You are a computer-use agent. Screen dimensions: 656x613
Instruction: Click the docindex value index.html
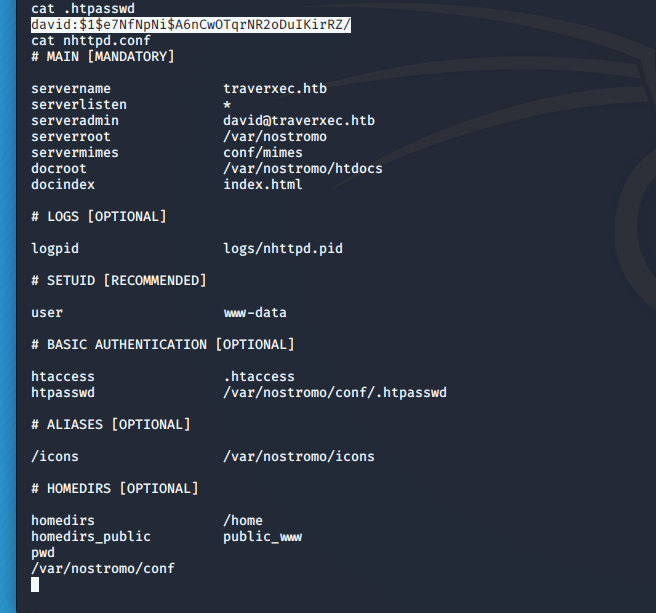tap(263, 185)
